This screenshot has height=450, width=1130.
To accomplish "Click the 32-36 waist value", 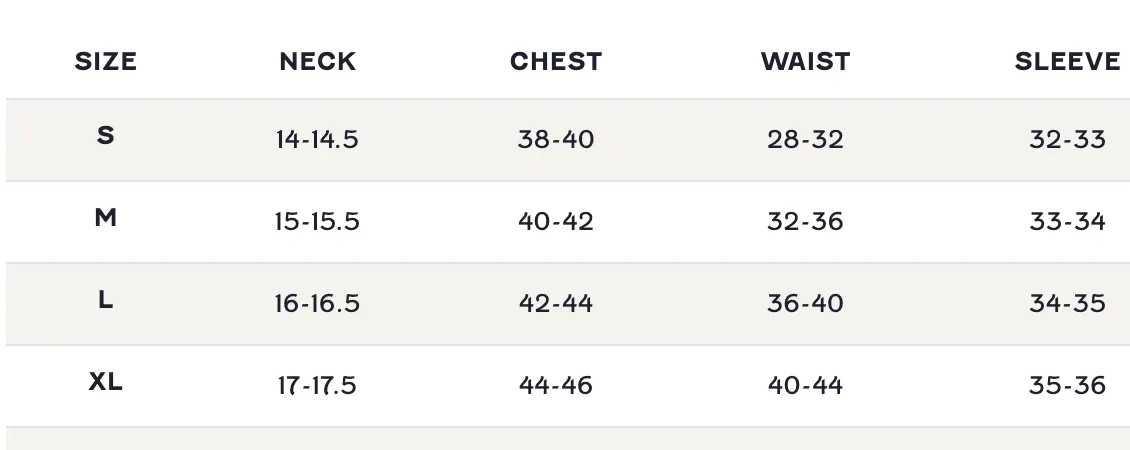I will pos(805,221).
